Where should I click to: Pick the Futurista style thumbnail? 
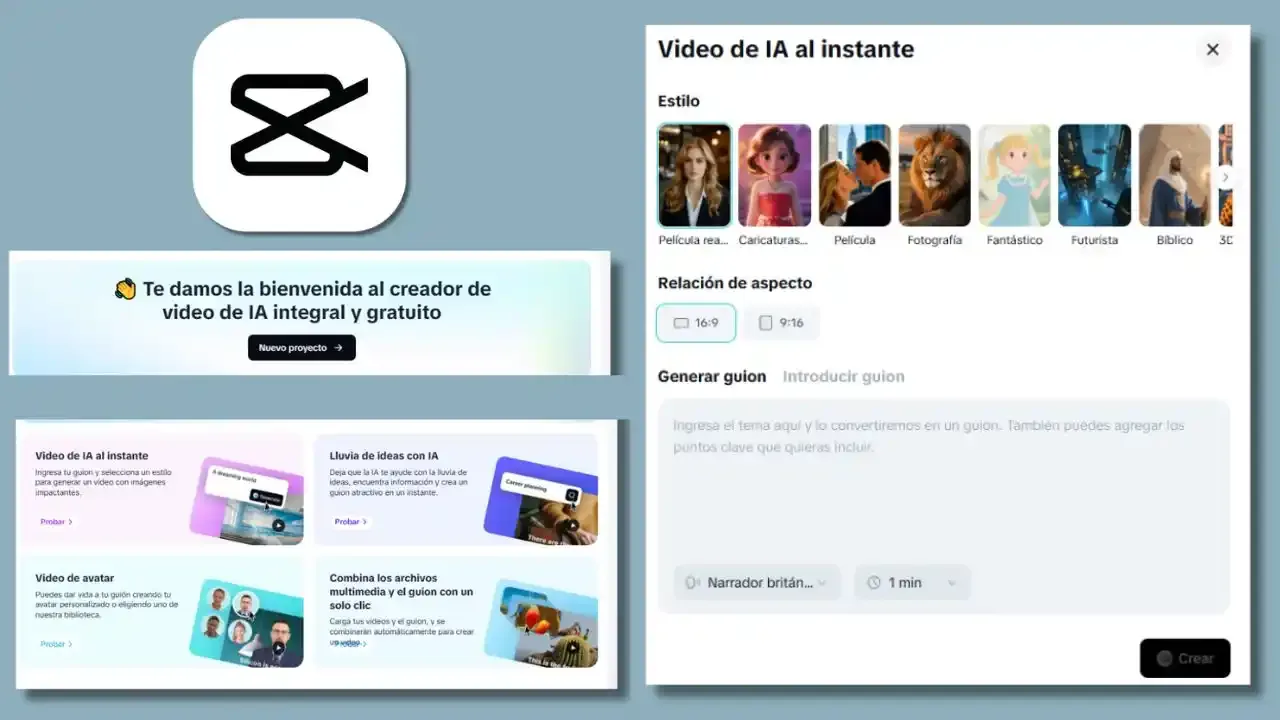coord(1094,176)
